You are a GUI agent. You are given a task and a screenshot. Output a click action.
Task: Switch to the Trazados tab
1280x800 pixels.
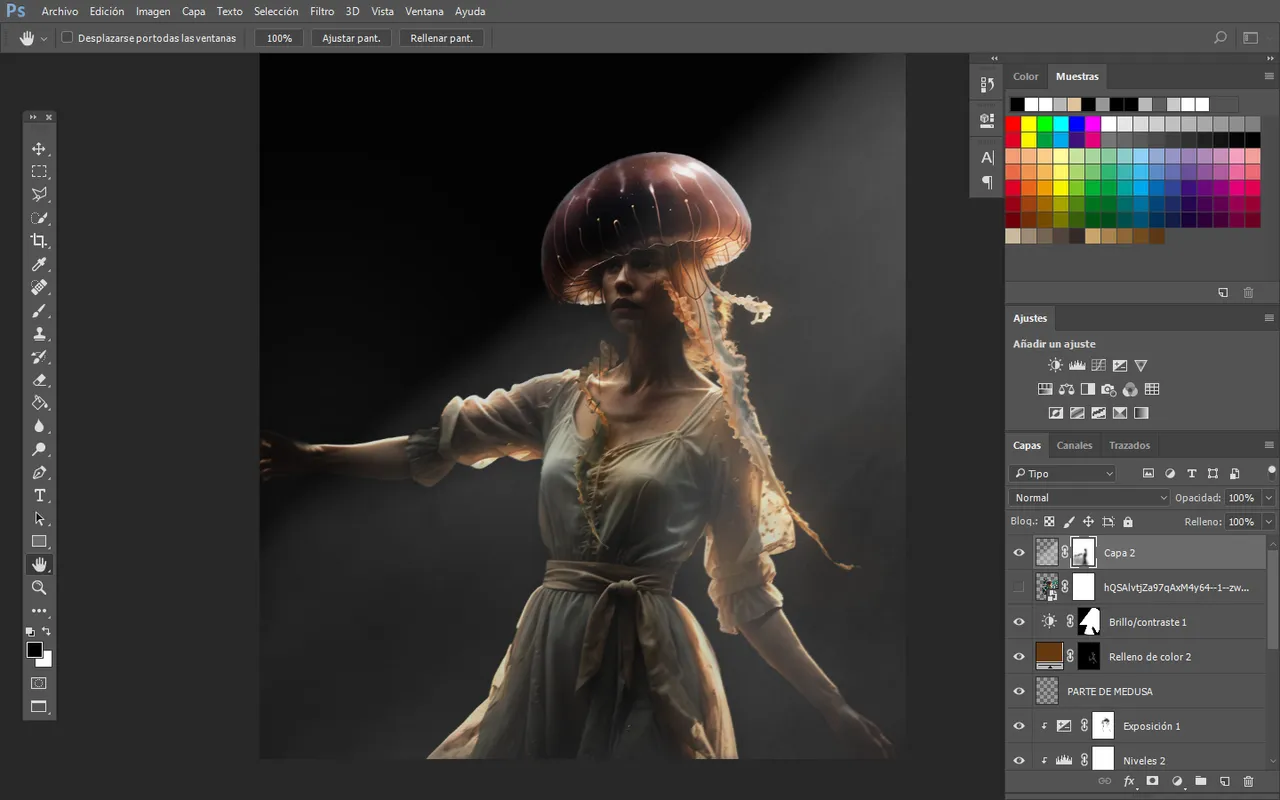click(x=1129, y=445)
